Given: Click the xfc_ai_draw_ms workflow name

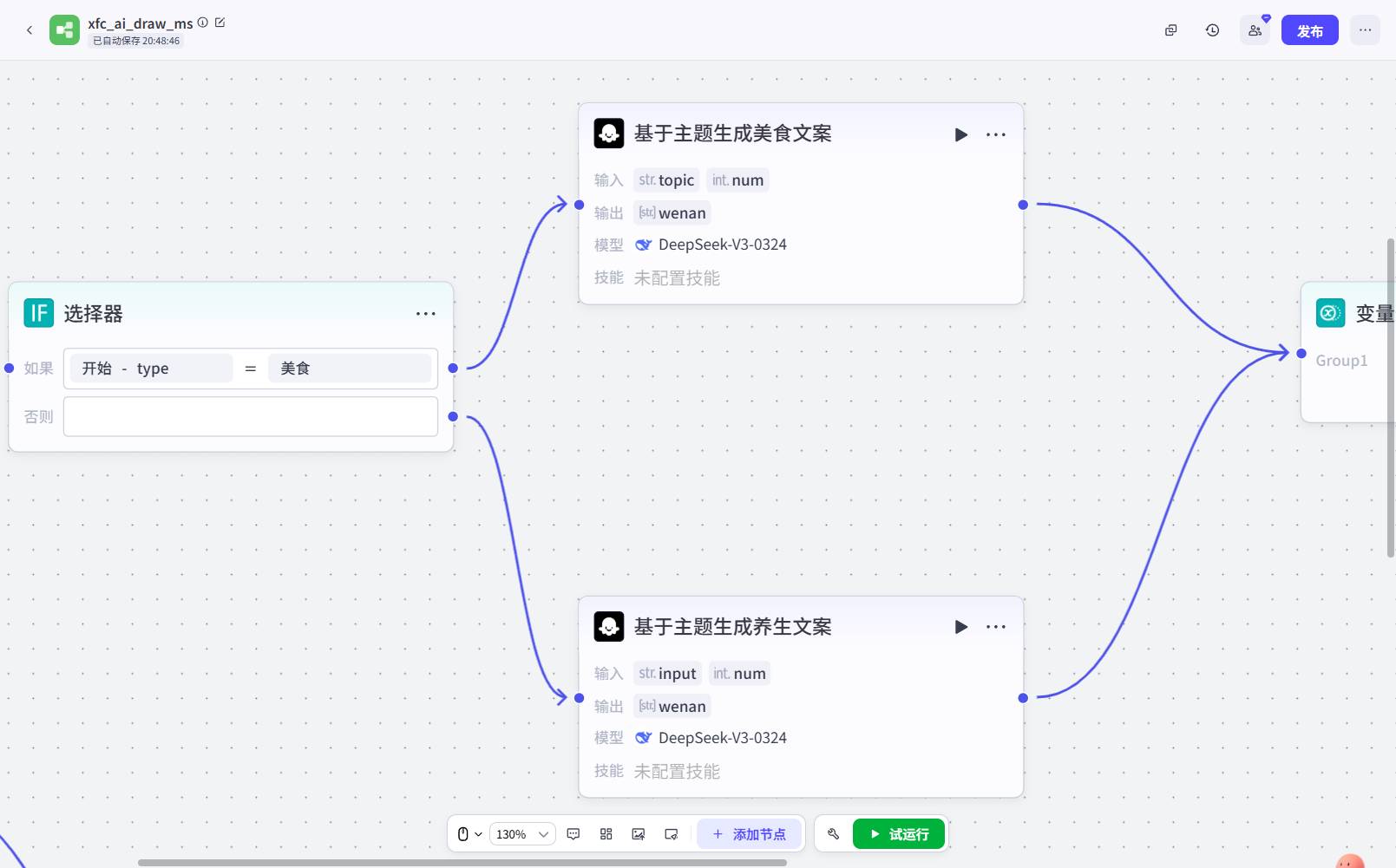Looking at the screenshot, I should point(141,23).
